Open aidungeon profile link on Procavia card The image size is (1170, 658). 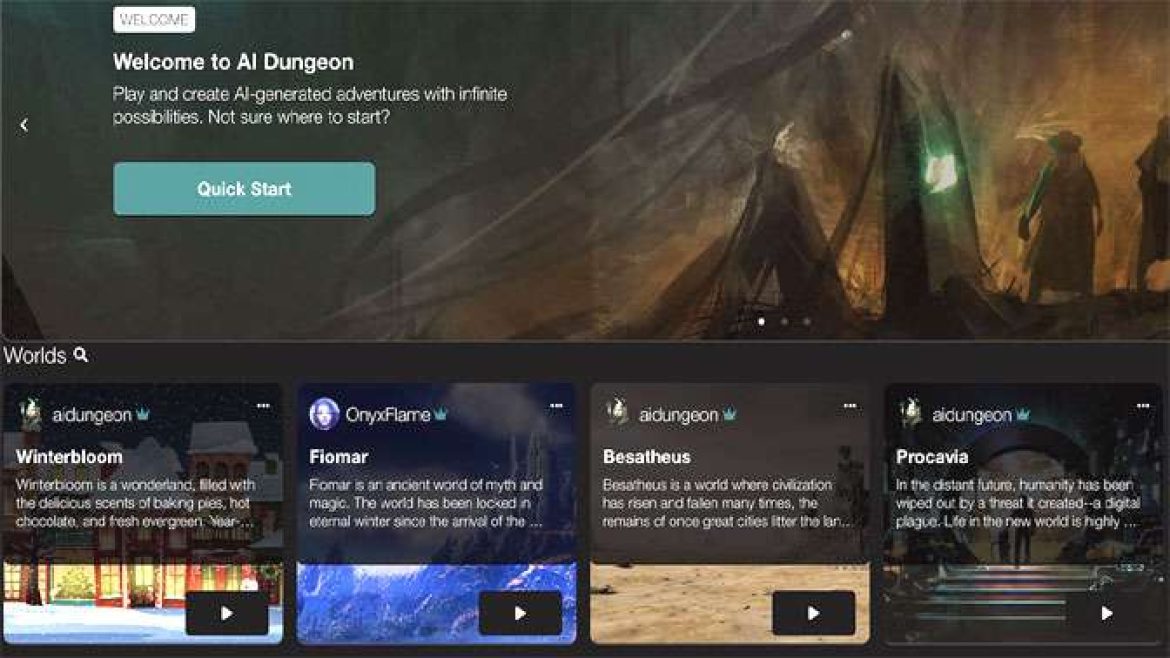[972, 415]
